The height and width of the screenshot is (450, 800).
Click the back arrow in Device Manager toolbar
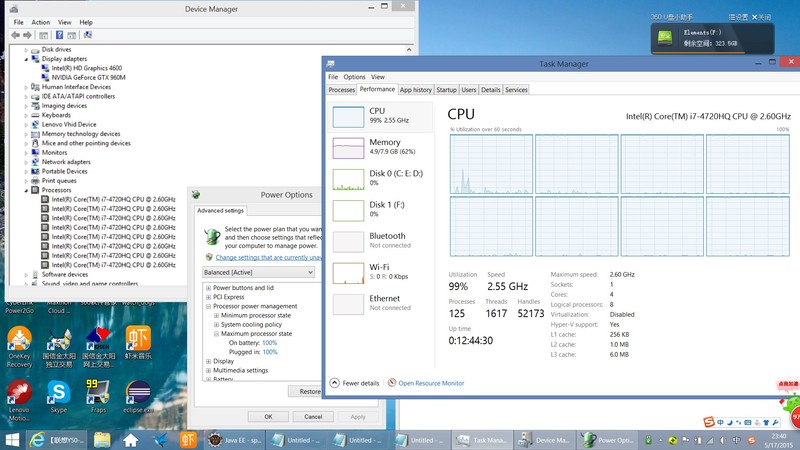(15, 35)
